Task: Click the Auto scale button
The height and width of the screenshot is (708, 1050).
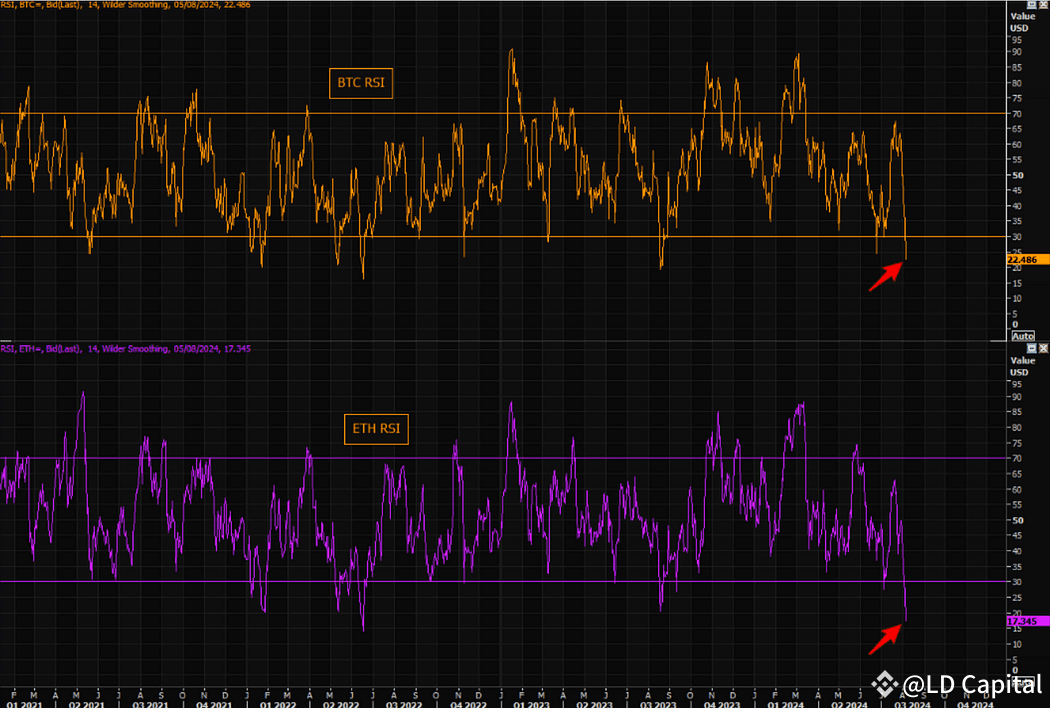Action: coord(1022,337)
